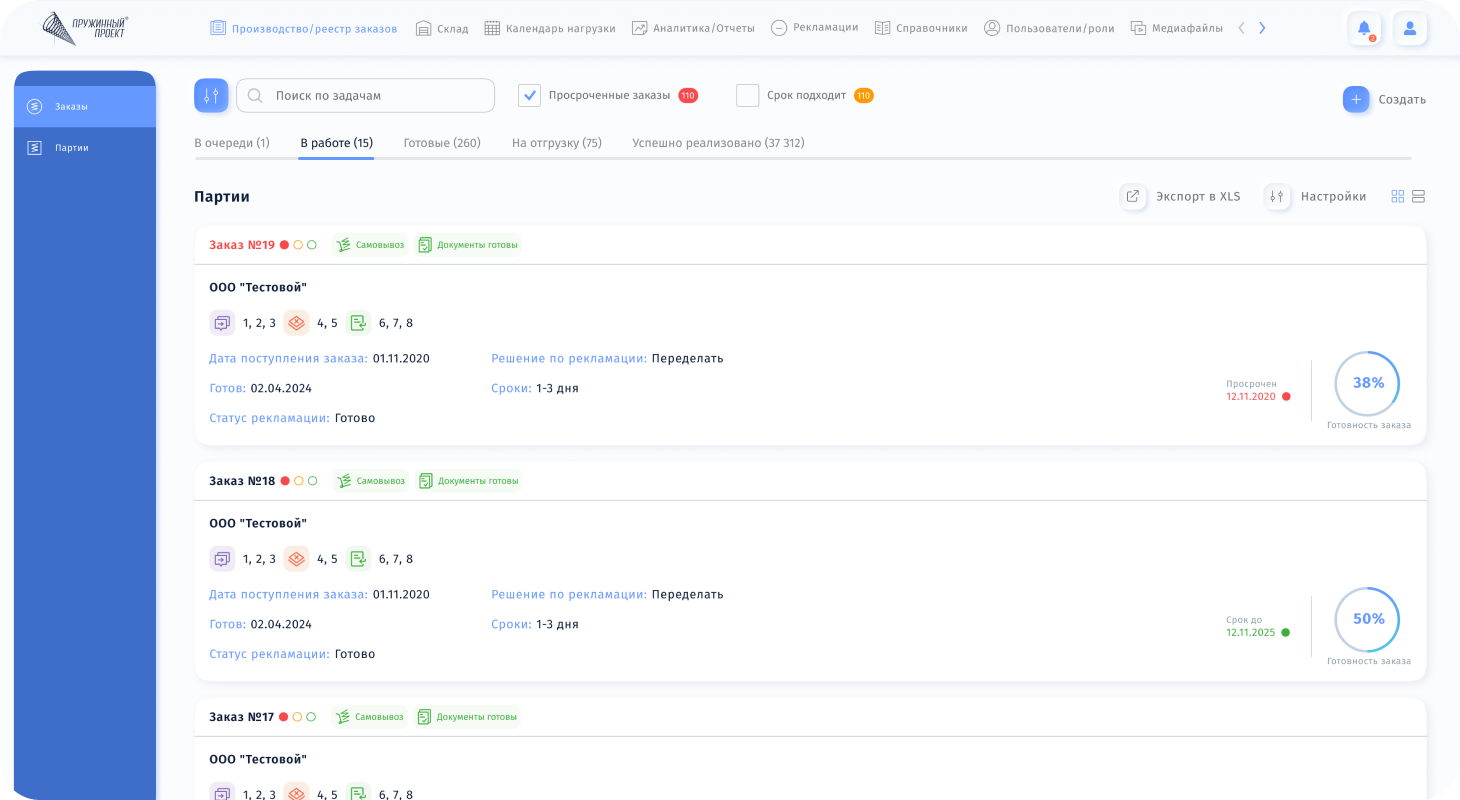Click green icon next to 6, 7, 8 in Заказ №18

point(358,559)
